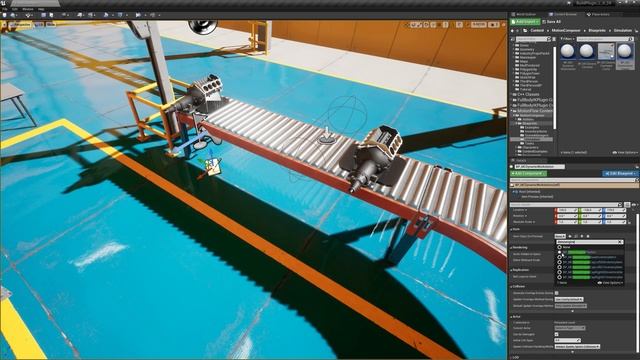Collapse the Collision section
Viewport: 640px width, 360px height.
pos(511,287)
